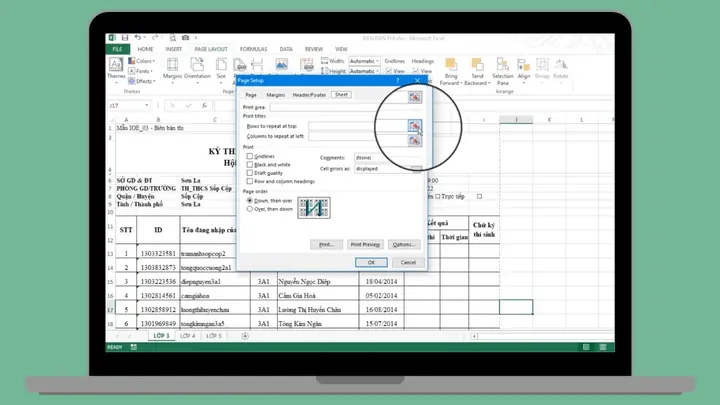
Task: Switch to the DATA ribbon tab
Action: [x=286, y=49]
